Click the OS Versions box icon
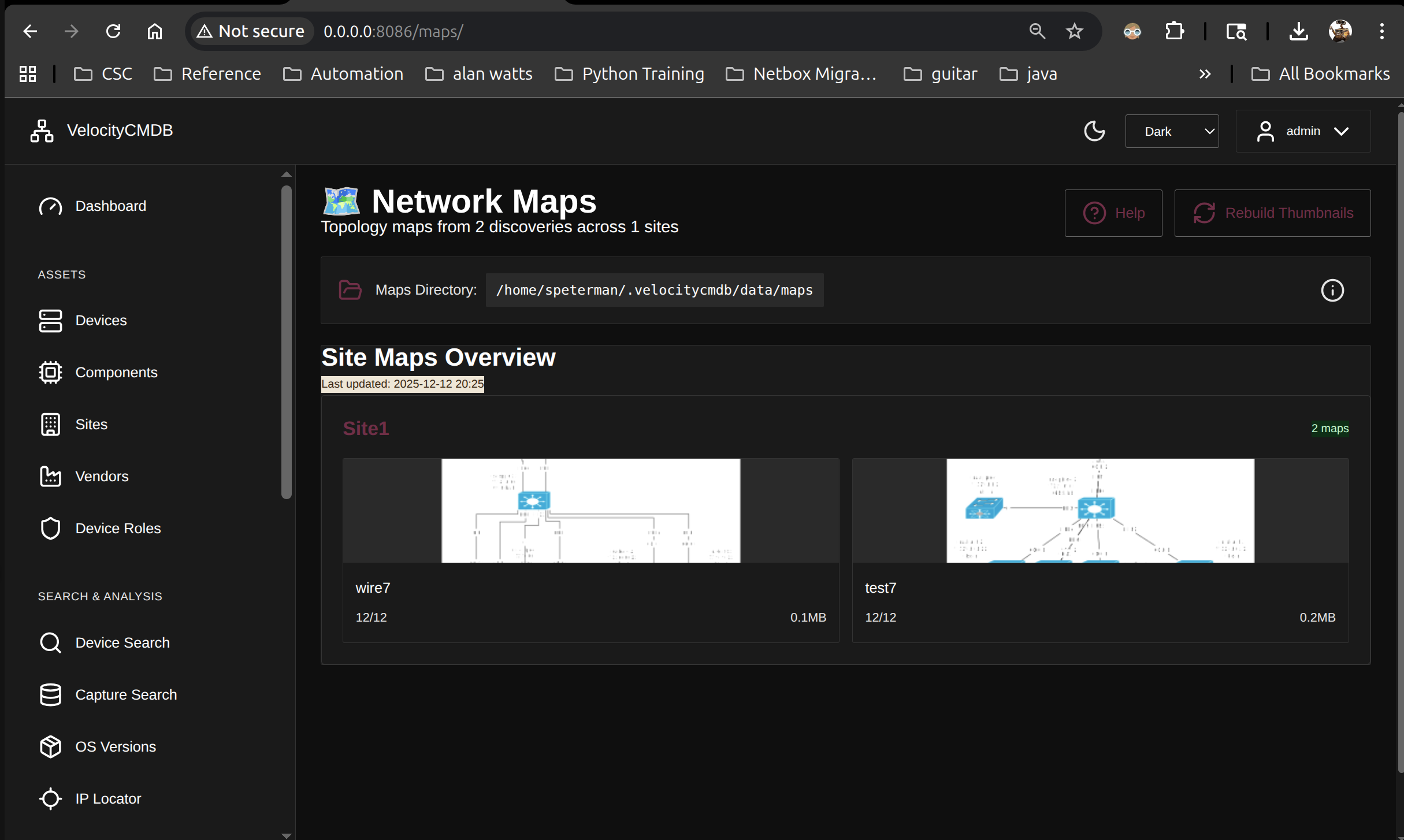 [x=50, y=746]
